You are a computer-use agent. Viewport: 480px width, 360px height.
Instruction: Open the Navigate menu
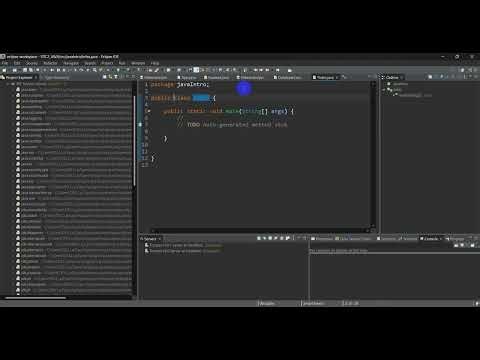[x=71, y=63]
